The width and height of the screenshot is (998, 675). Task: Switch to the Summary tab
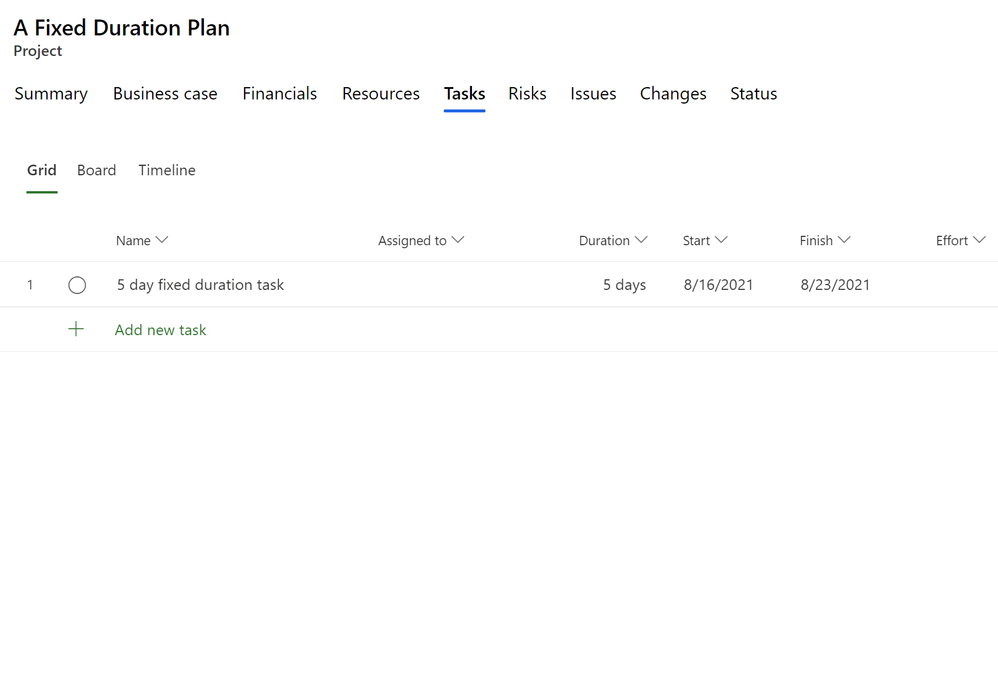tap(51, 94)
